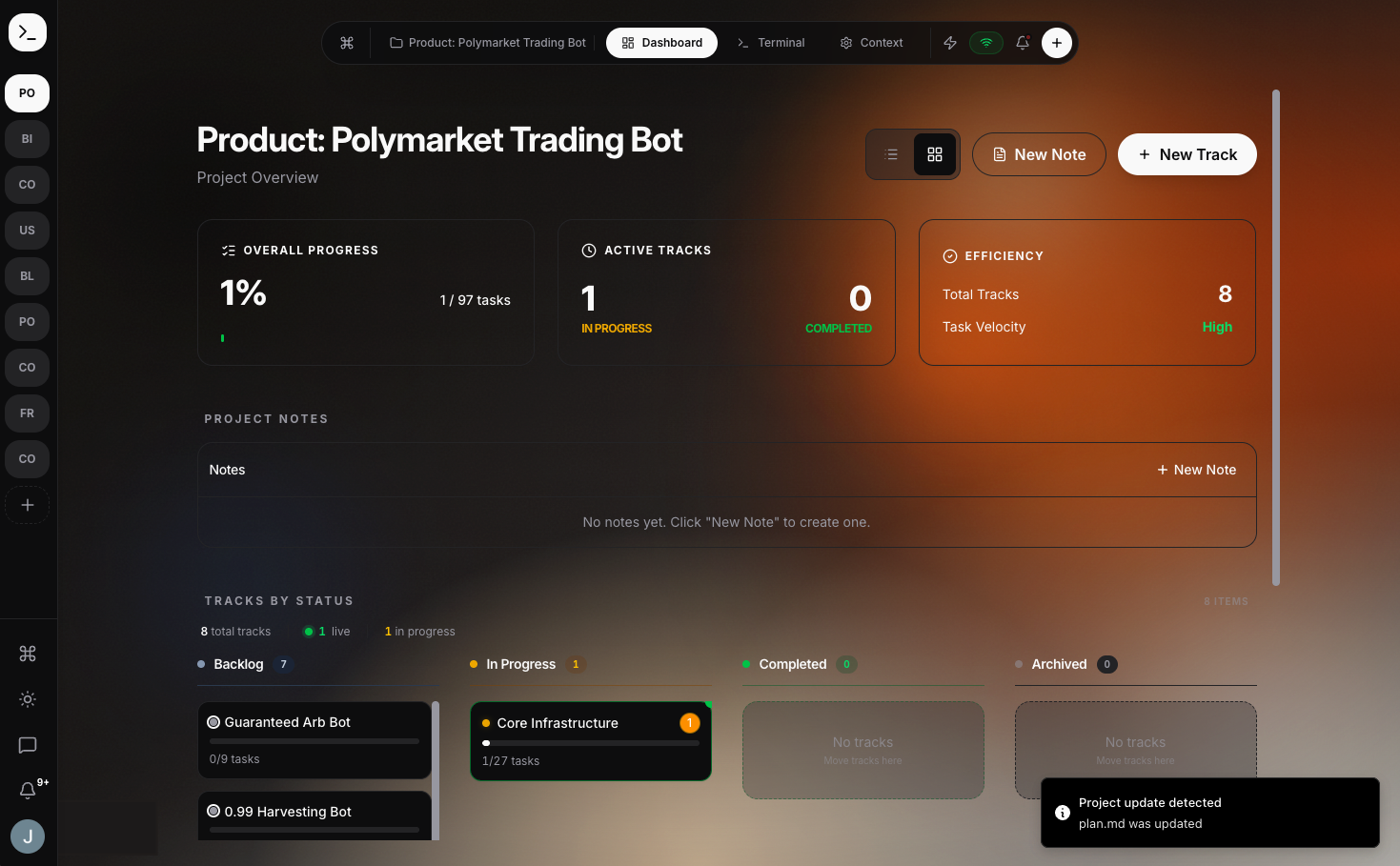The width and height of the screenshot is (1400, 866).
Task: Expand the Backlog column header
Action: point(238,664)
